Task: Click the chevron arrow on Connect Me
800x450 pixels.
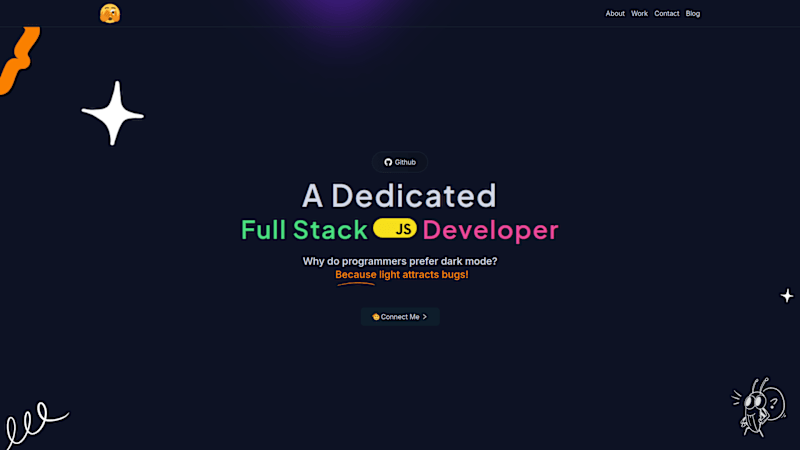Action: [x=424, y=317]
